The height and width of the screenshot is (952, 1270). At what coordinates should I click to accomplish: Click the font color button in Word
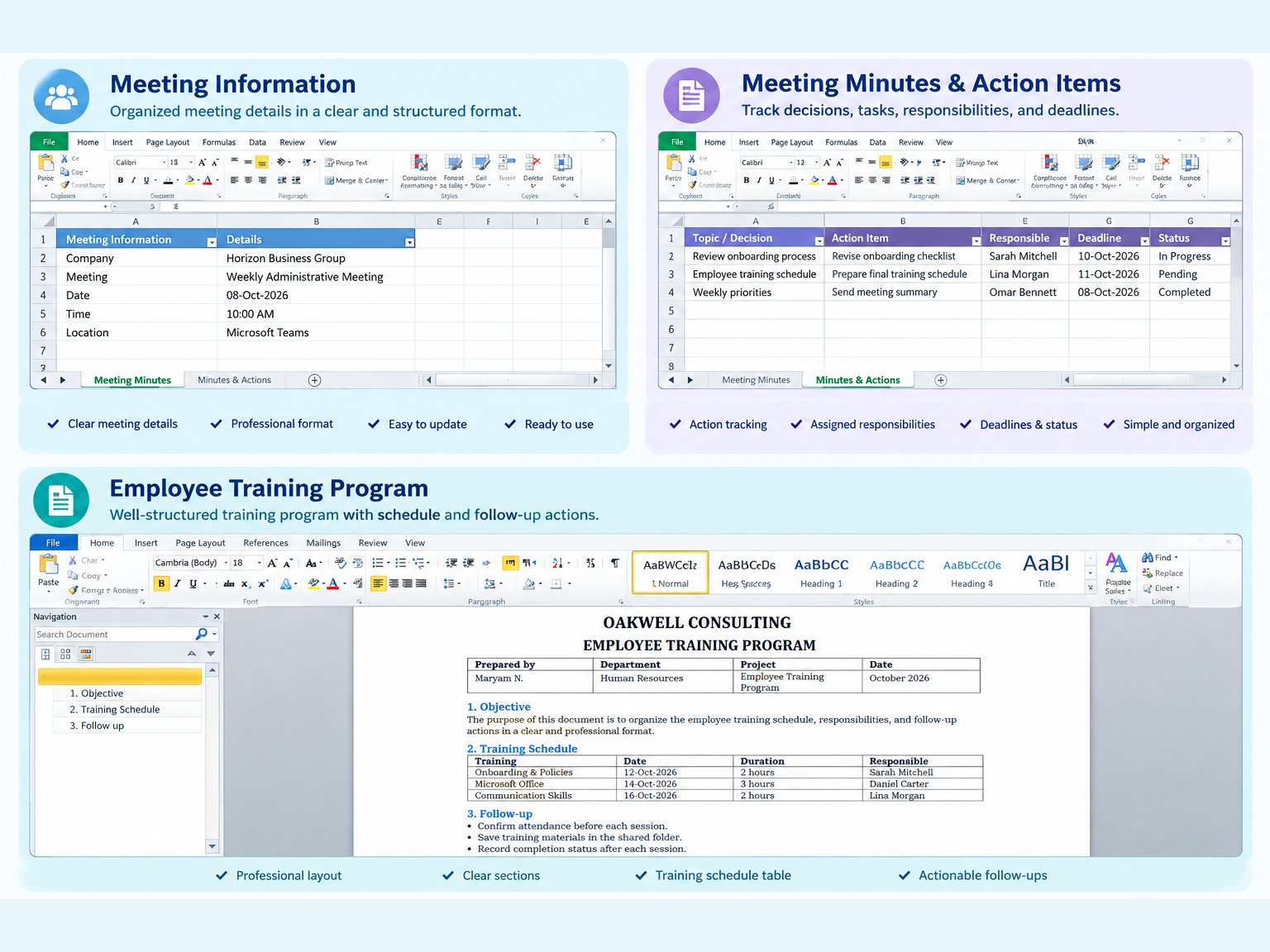point(333,583)
